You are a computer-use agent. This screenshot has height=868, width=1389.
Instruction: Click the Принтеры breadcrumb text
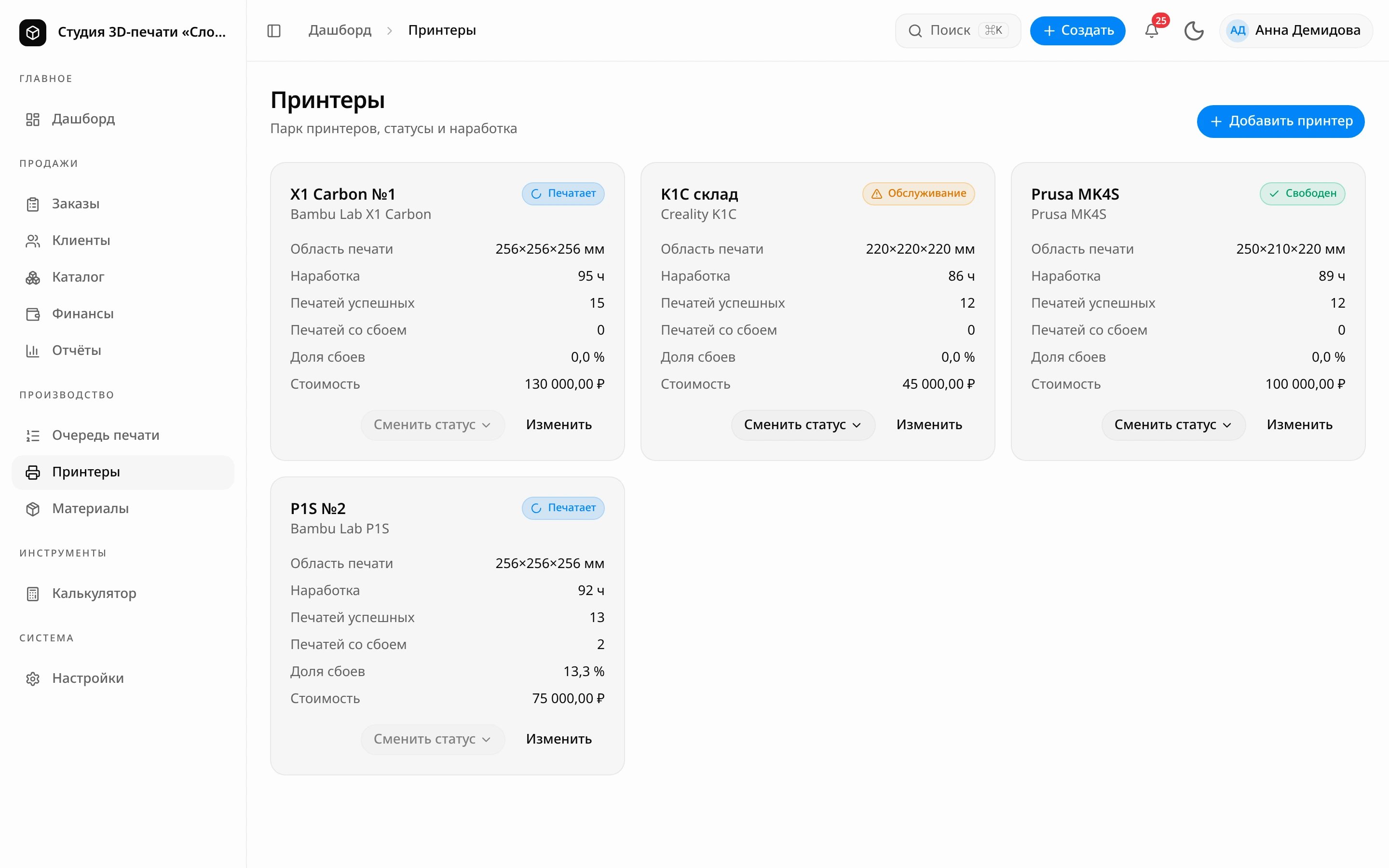(442, 30)
